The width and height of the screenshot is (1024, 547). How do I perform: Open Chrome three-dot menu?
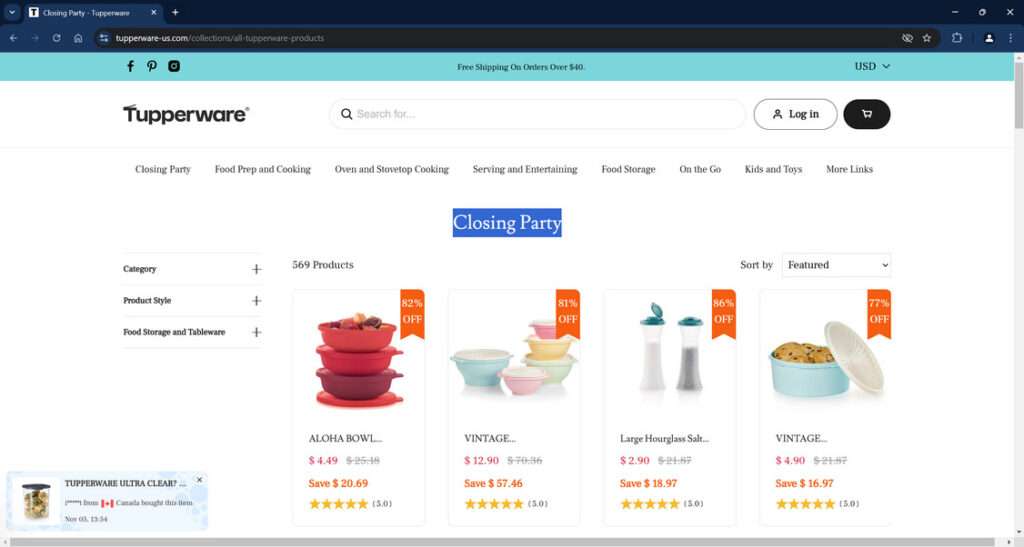tap(1010, 38)
